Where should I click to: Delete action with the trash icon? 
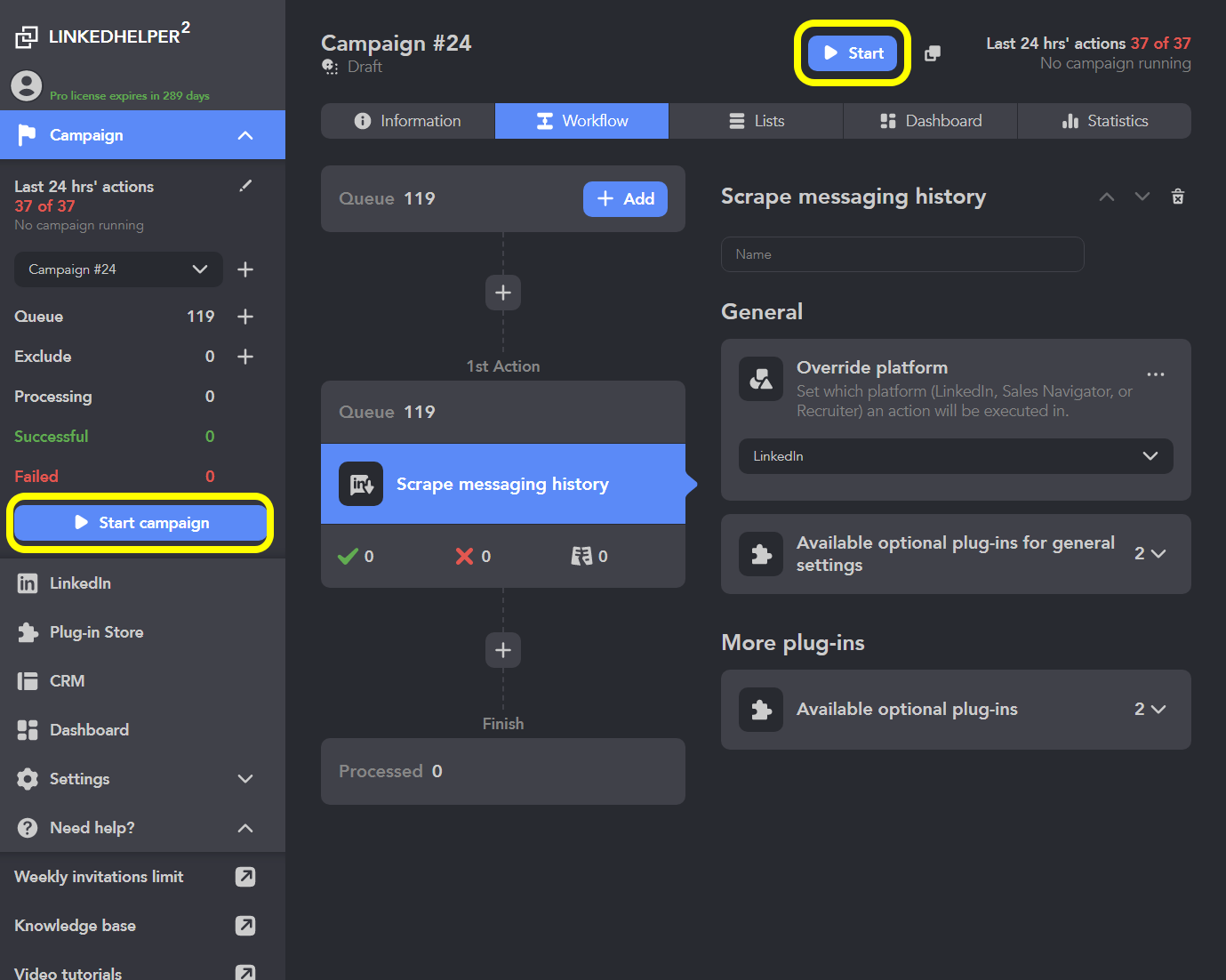pyautogui.click(x=1178, y=197)
